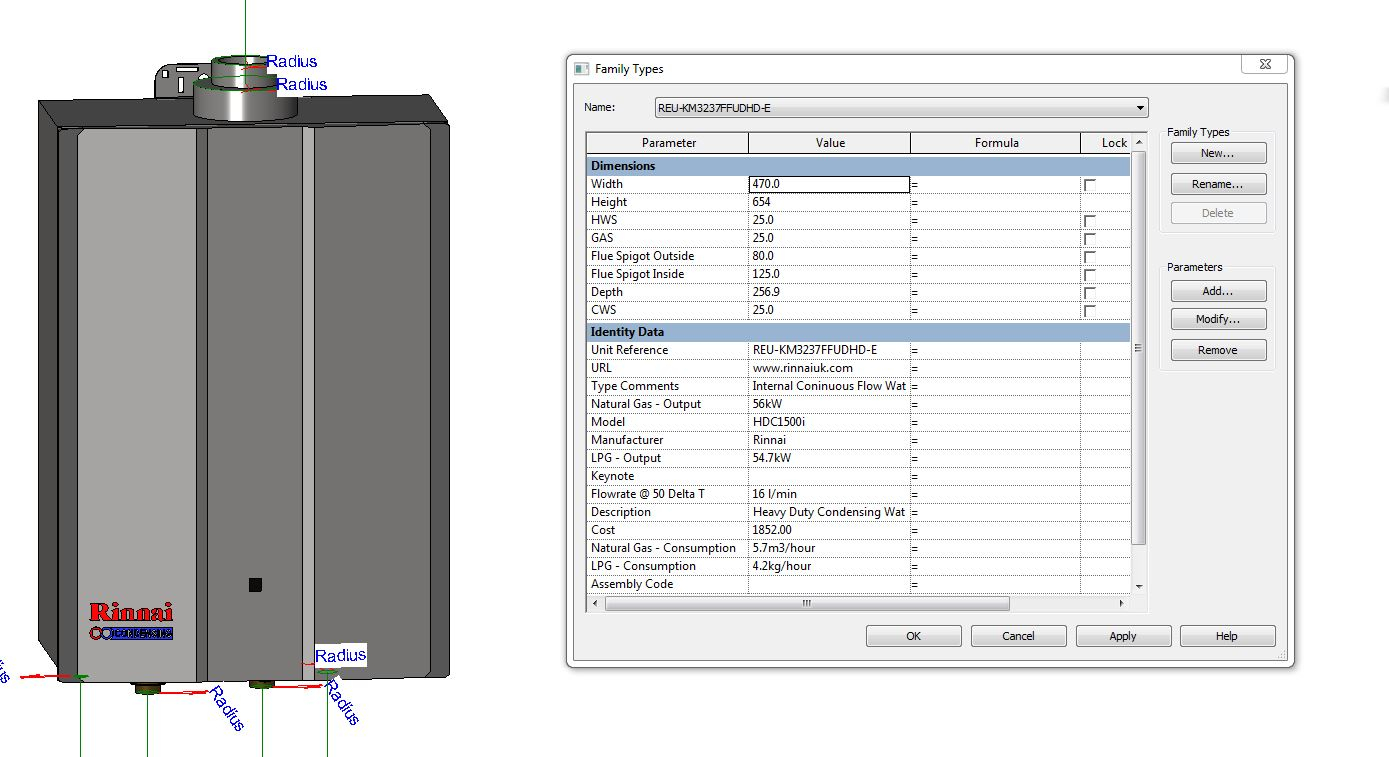The image size is (1389, 757).
Task: Click the Family Types dialog title icon
Action: (581, 69)
